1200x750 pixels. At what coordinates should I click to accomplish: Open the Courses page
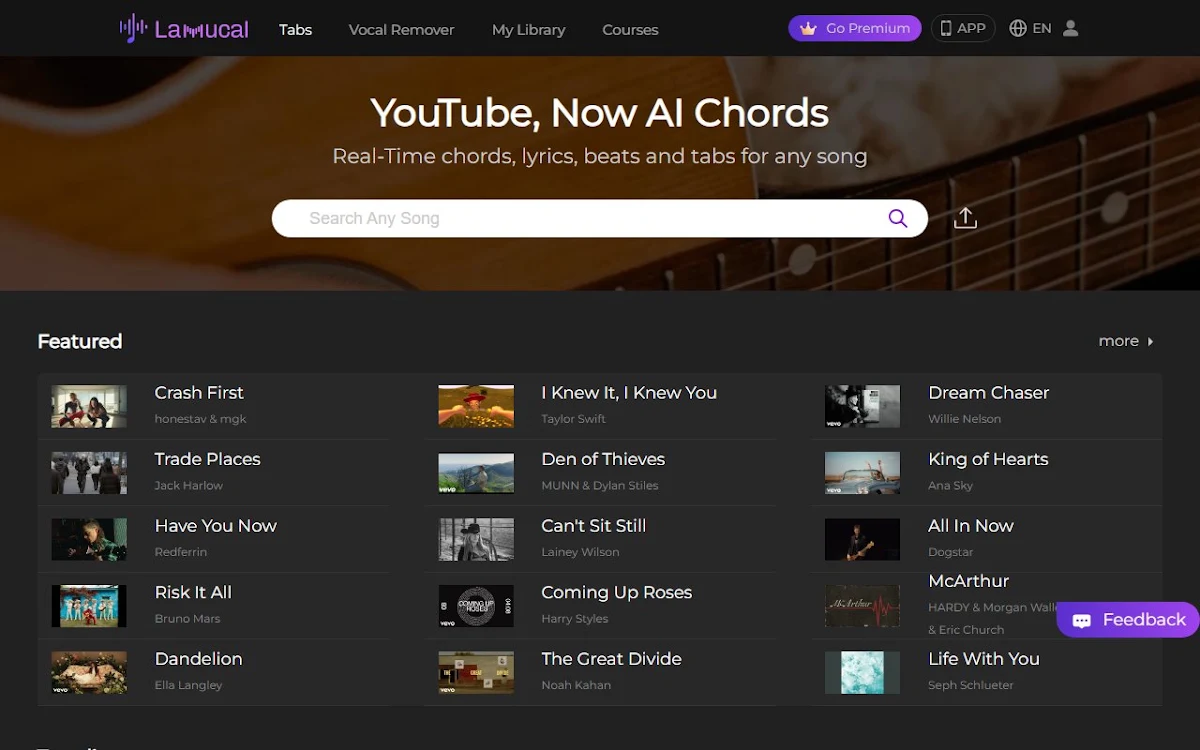point(630,29)
